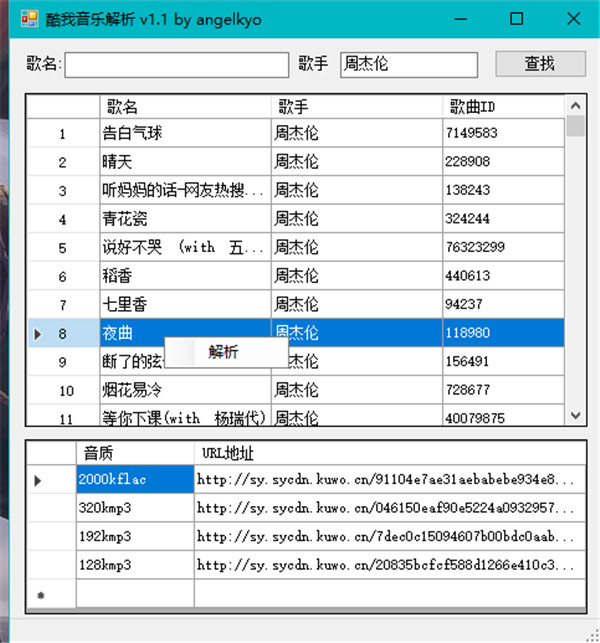Click song ID 156491
Screen dimensions: 600x643
pos(504,361)
